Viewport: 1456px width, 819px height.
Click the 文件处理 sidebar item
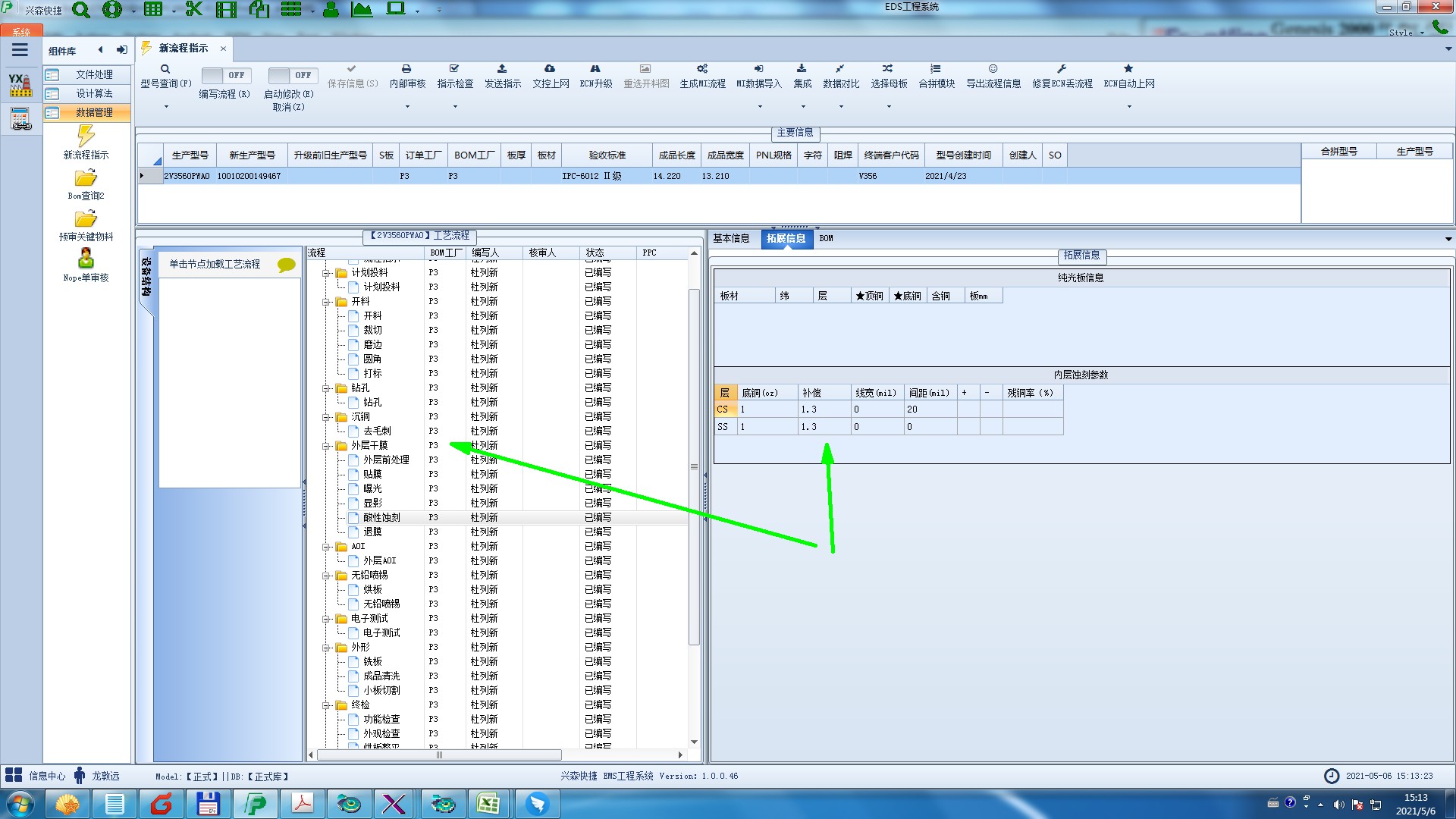pos(94,74)
